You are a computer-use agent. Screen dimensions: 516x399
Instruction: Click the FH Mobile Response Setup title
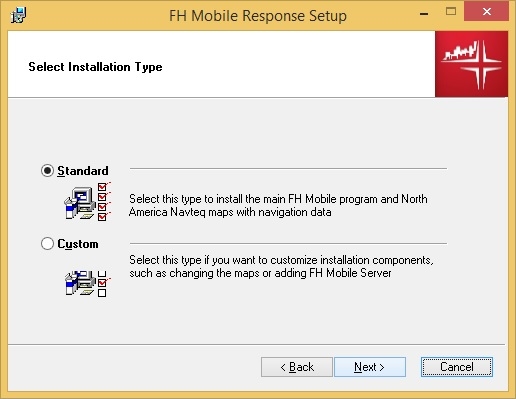[x=258, y=16]
